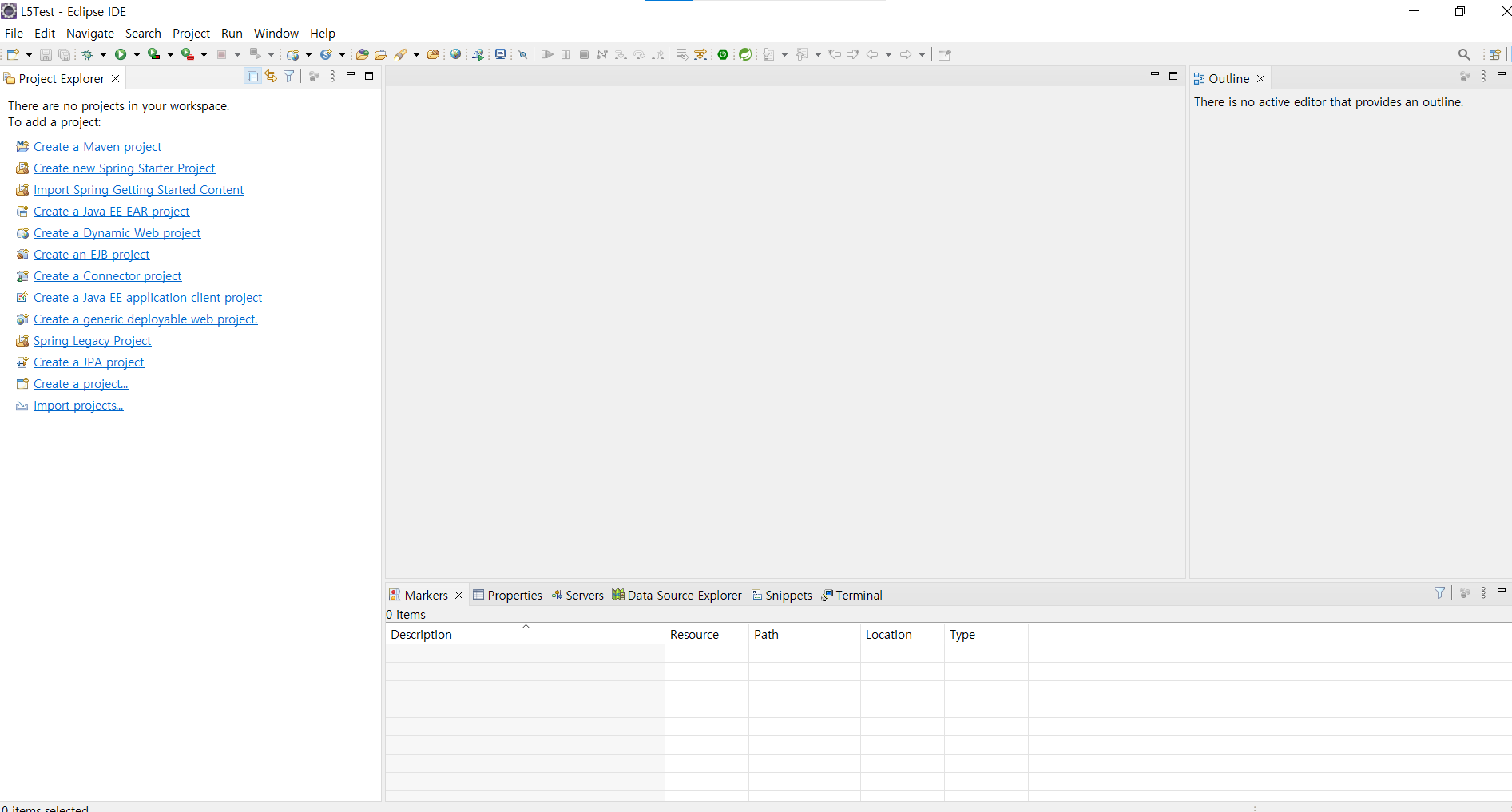
Task: Open Project Explorer filter funnel icon
Action: tap(289, 77)
